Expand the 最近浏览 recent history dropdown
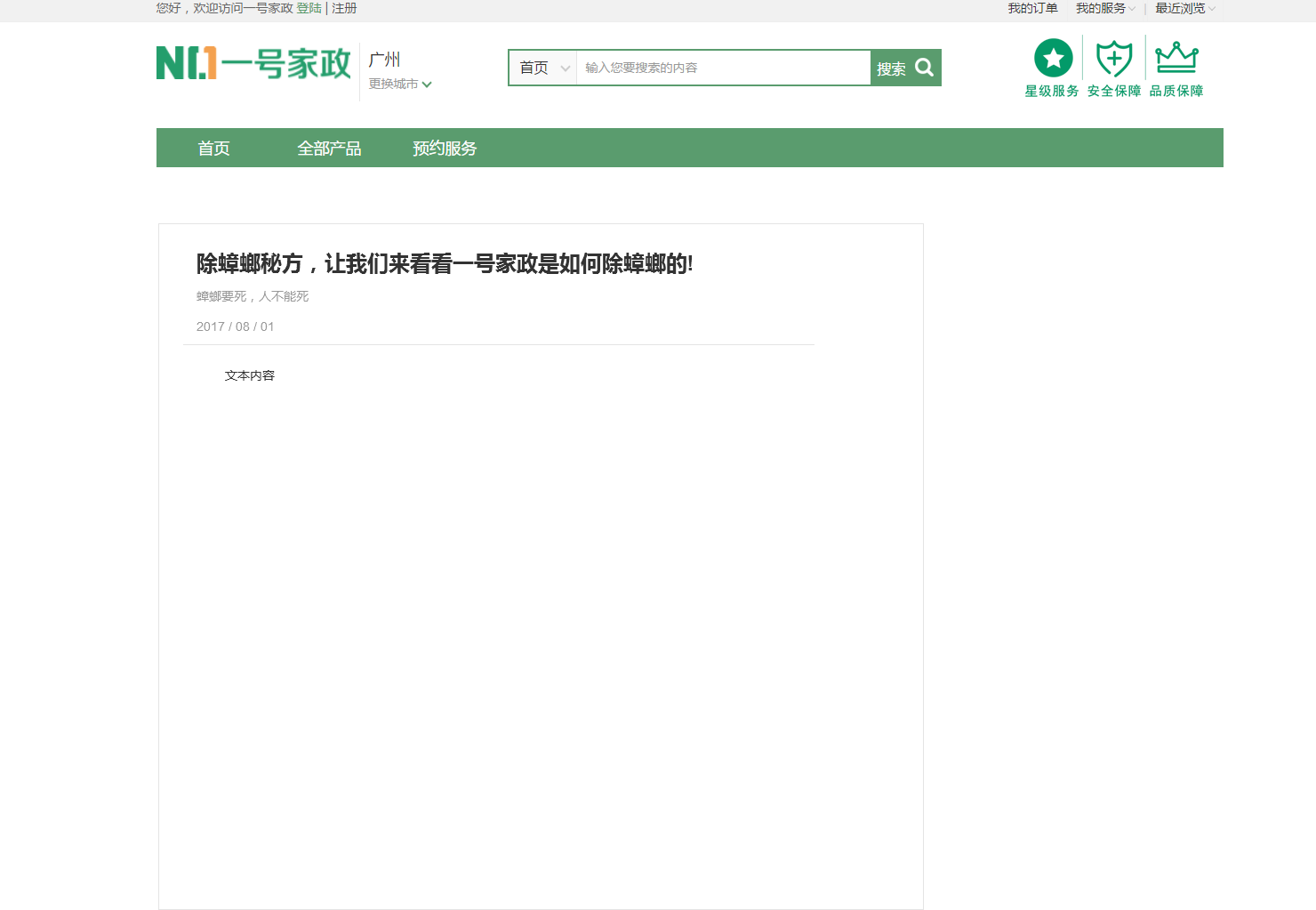 [1184, 9]
